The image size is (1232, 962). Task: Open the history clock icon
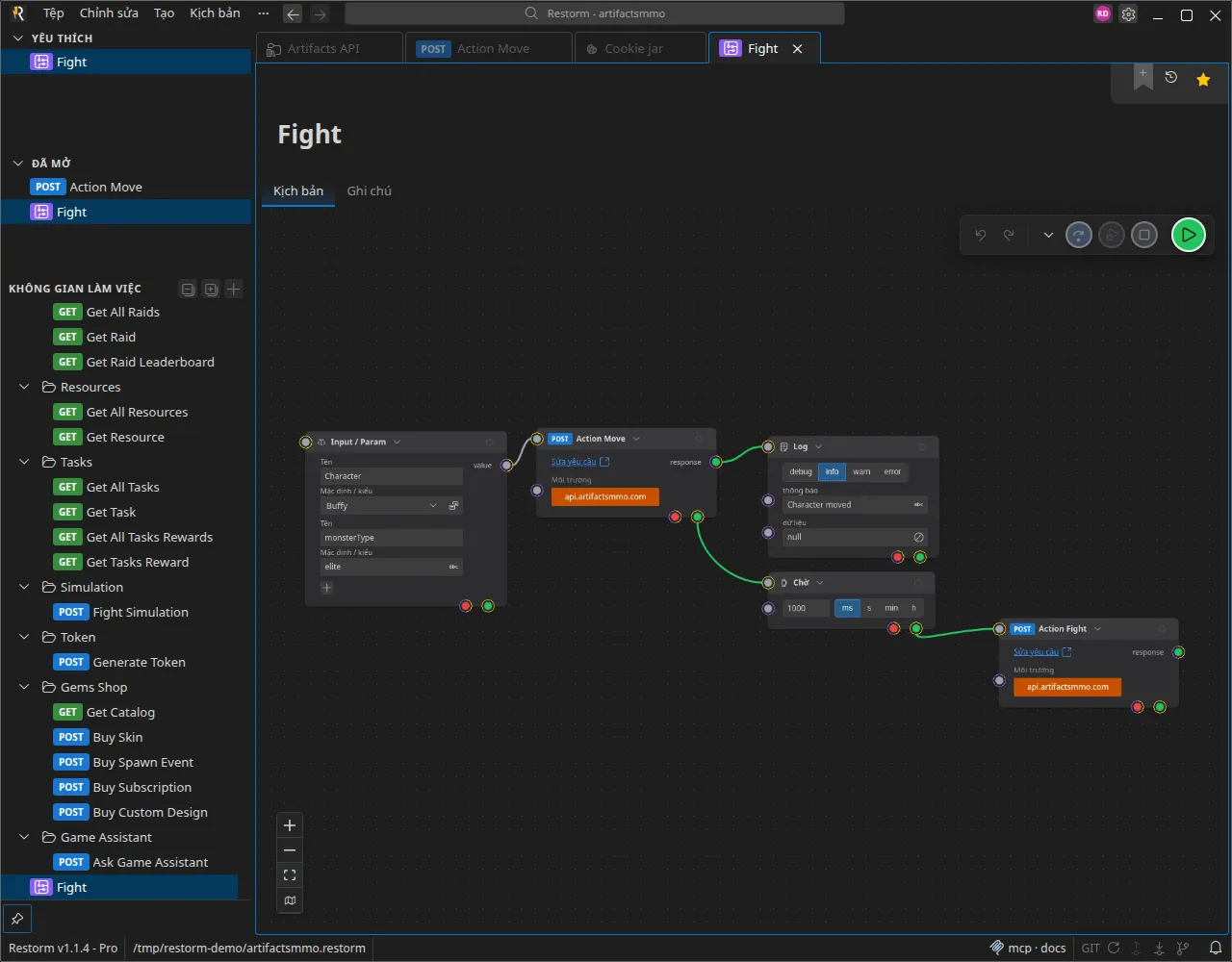click(x=1171, y=78)
